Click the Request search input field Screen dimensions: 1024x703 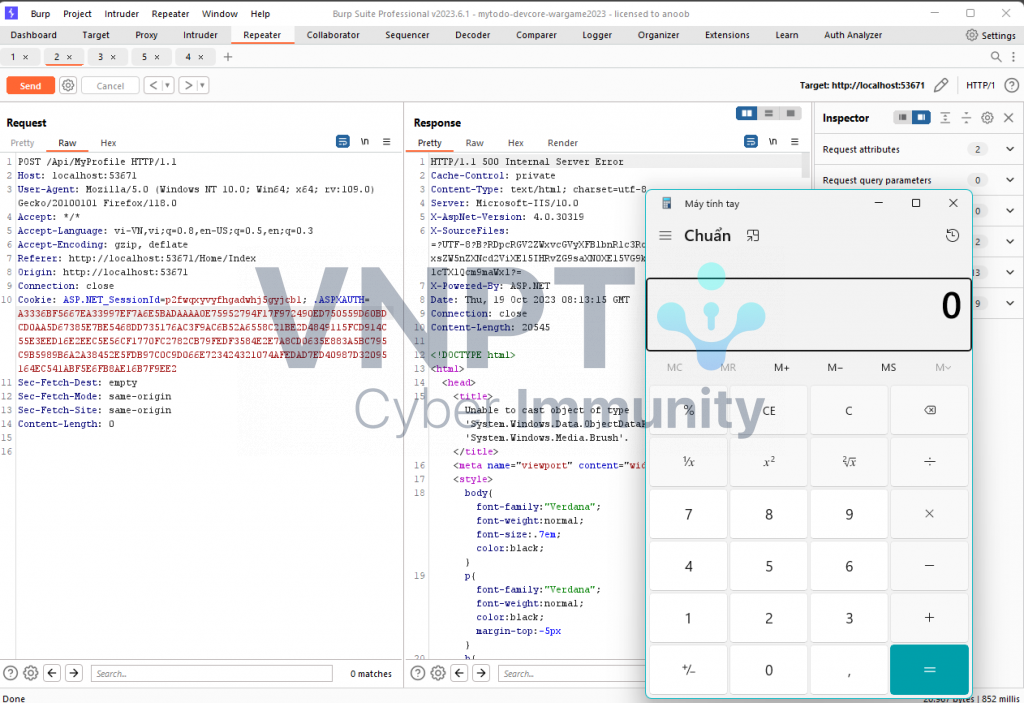pos(211,674)
